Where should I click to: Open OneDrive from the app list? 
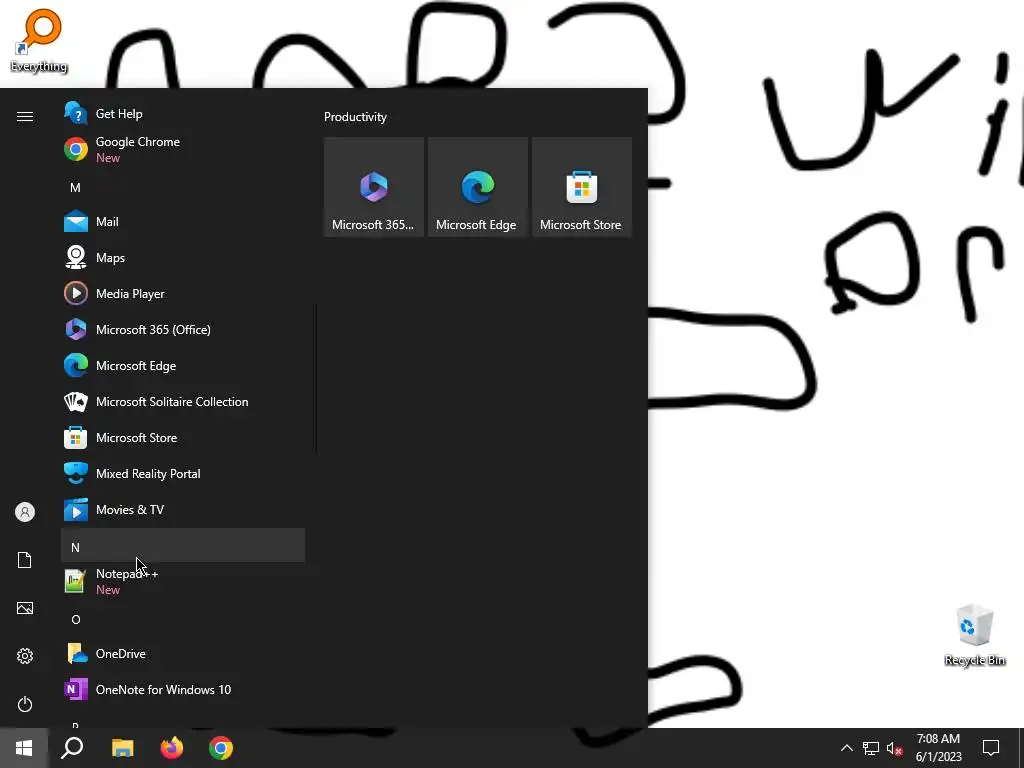183,654
